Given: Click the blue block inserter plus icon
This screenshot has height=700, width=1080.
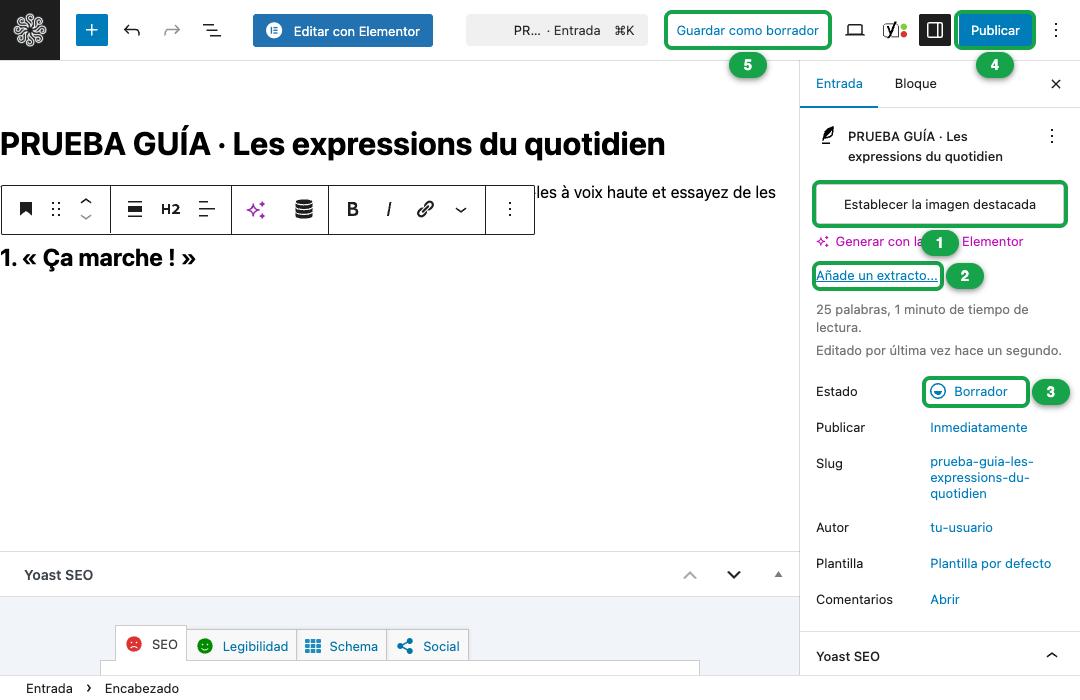Looking at the screenshot, I should point(92,30).
